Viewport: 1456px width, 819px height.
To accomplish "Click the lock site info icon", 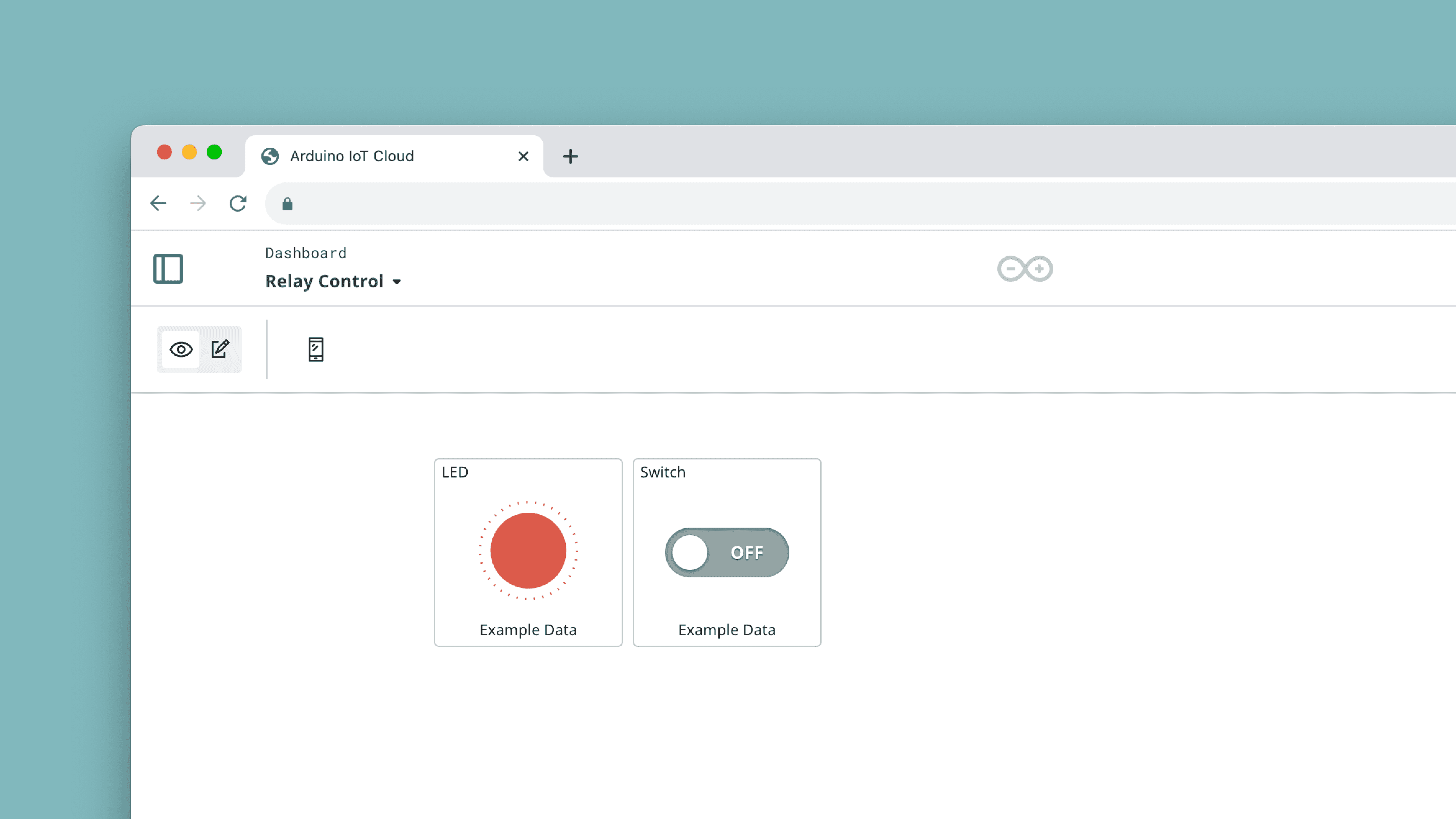I will coord(287,204).
